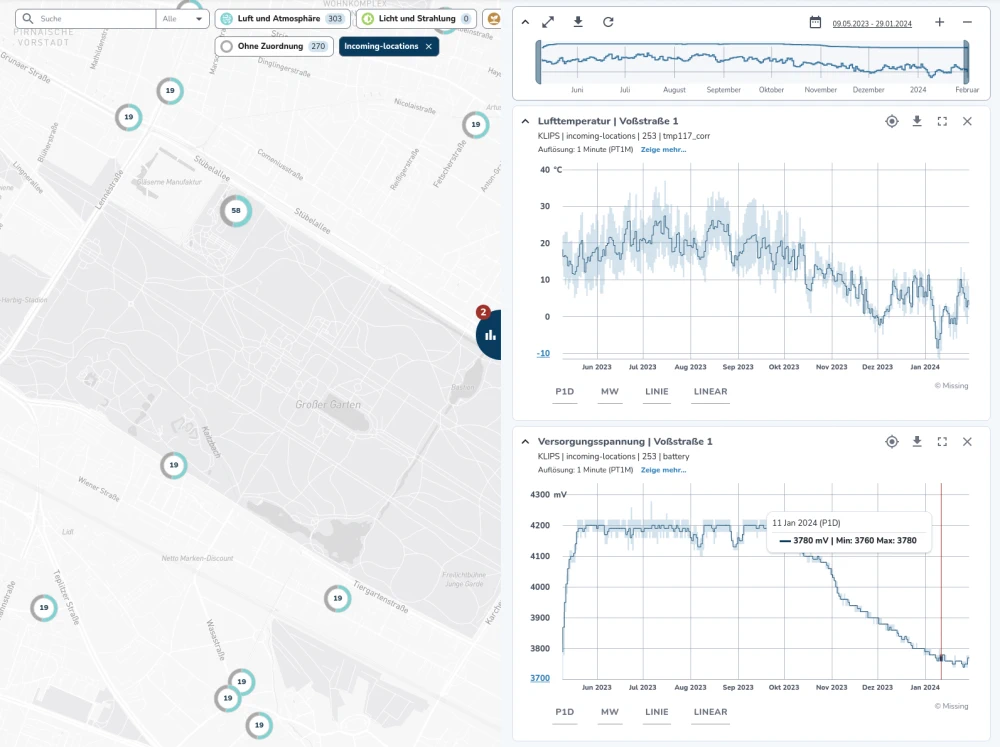
Task: Open MW option in Versorgungsspannung chart
Action: point(610,712)
